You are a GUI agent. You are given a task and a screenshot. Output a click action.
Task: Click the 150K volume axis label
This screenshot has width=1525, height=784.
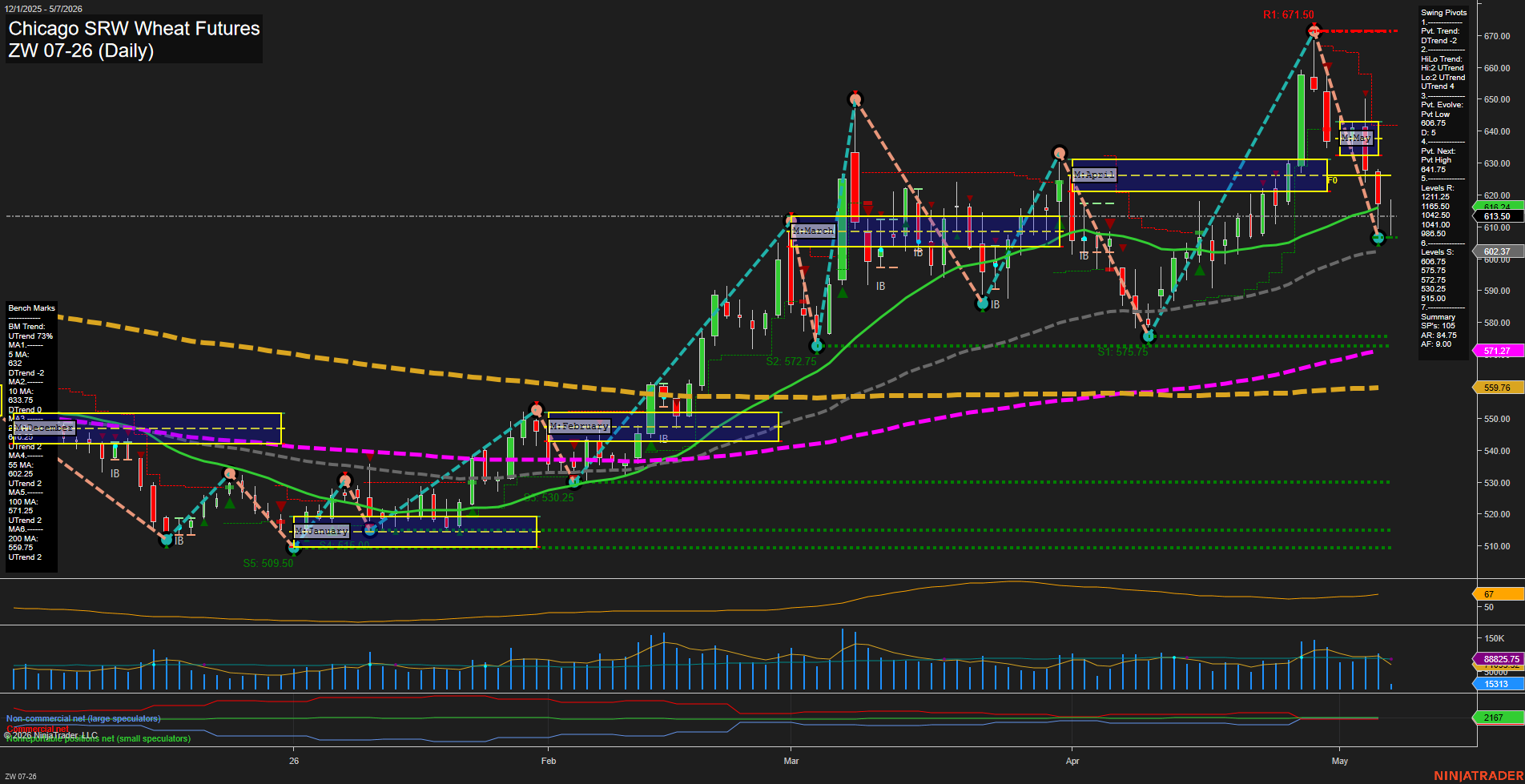pos(1495,638)
